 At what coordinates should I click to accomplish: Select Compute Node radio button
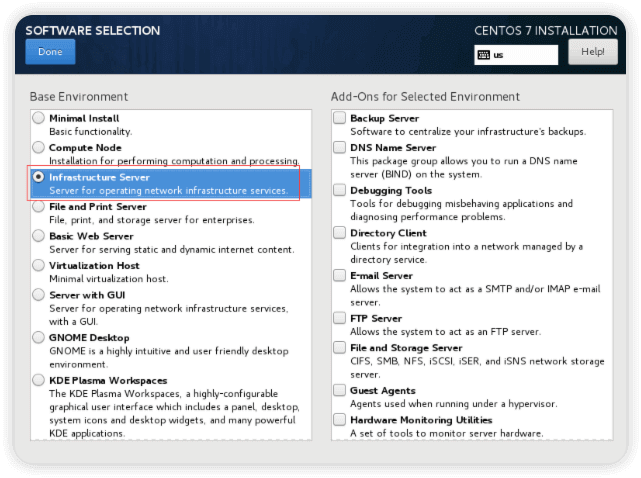click(x=38, y=148)
